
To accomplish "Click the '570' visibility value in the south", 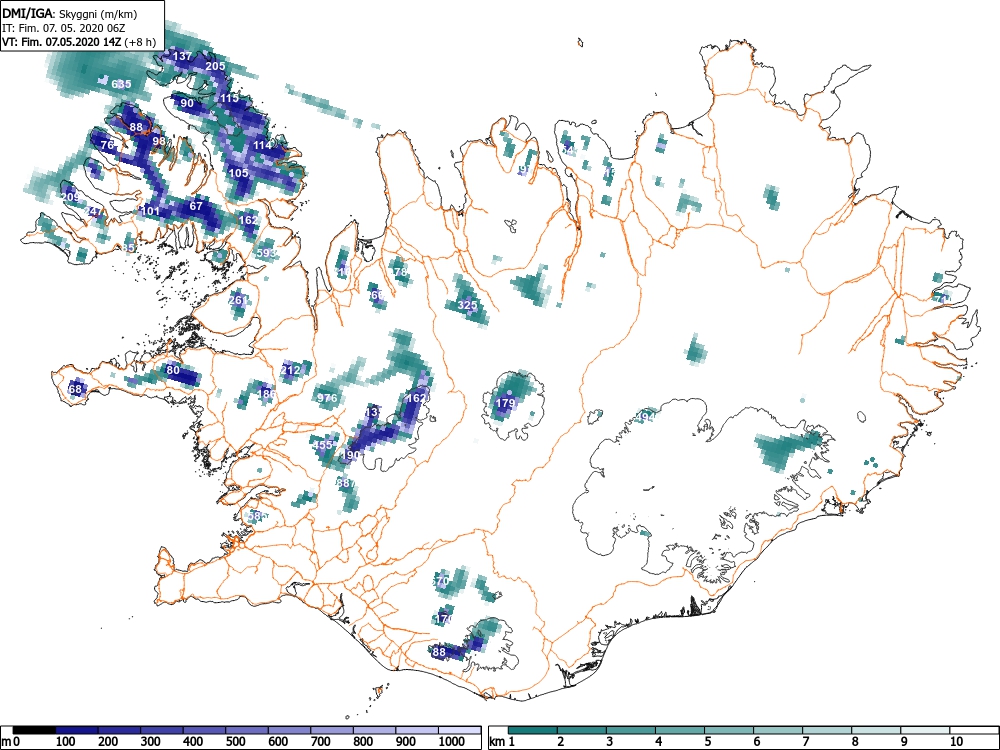I will click(440, 582).
